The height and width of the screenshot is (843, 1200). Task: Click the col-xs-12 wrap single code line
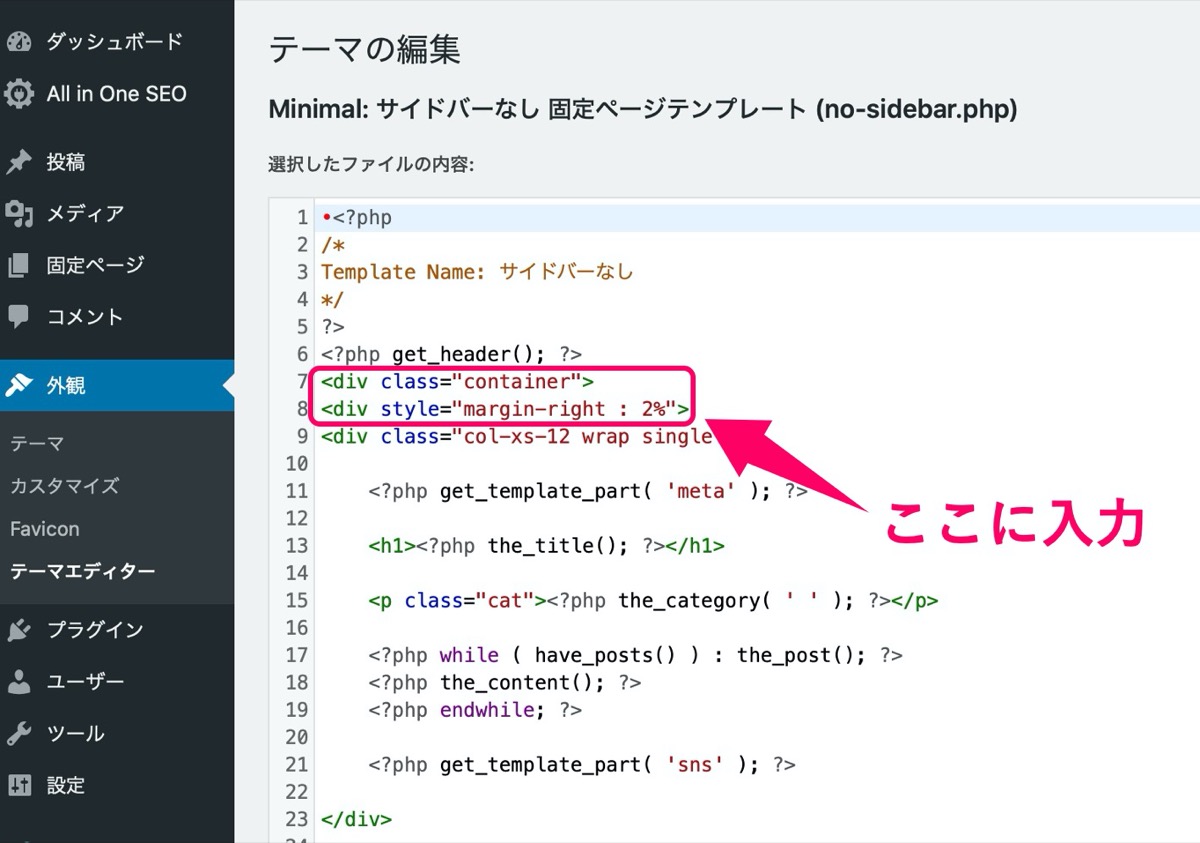(x=516, y=436)
